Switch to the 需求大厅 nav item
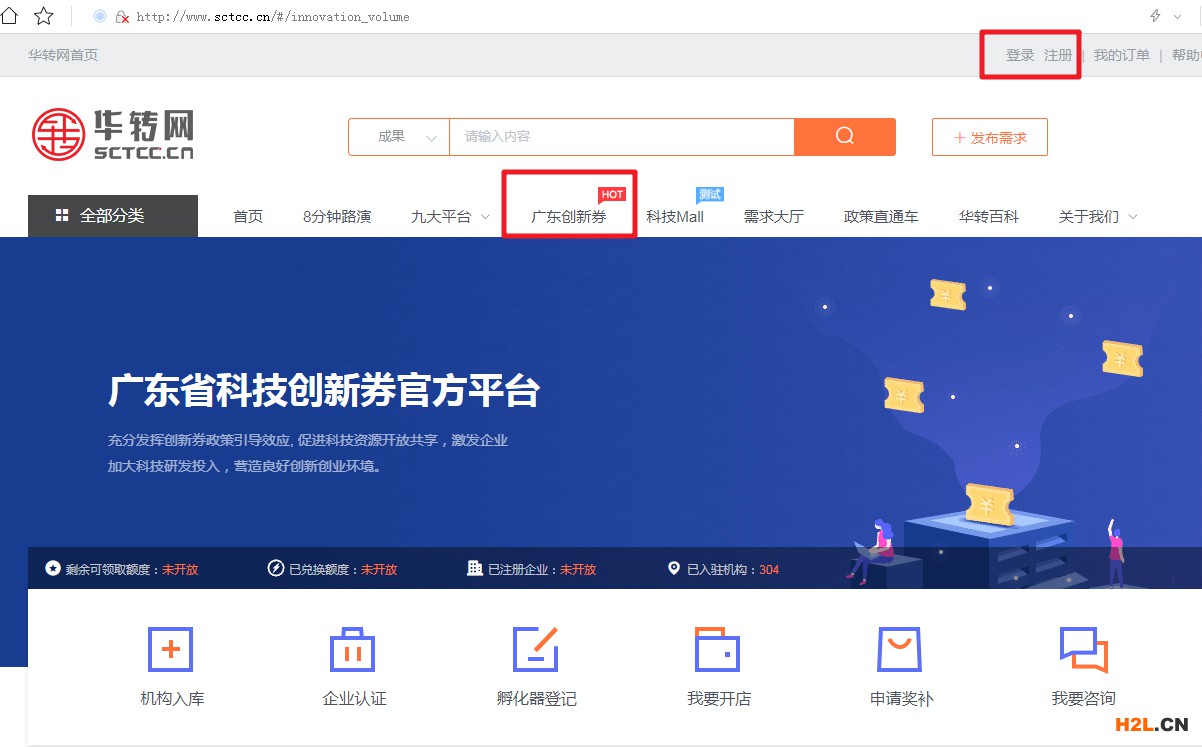Image resolution: width=1202 pixels, height=747 pixels. point(774,215)
